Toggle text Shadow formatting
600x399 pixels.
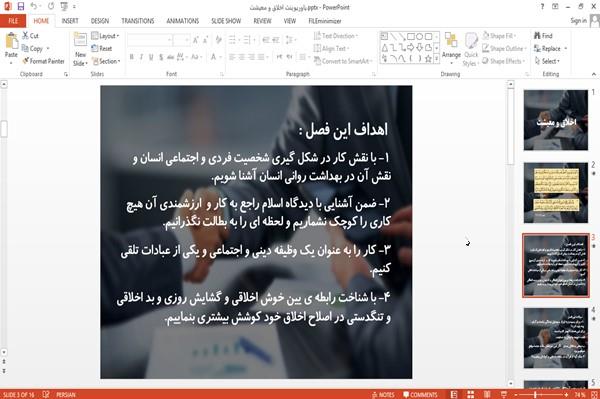pyautogui.click(x=161, y=57)
